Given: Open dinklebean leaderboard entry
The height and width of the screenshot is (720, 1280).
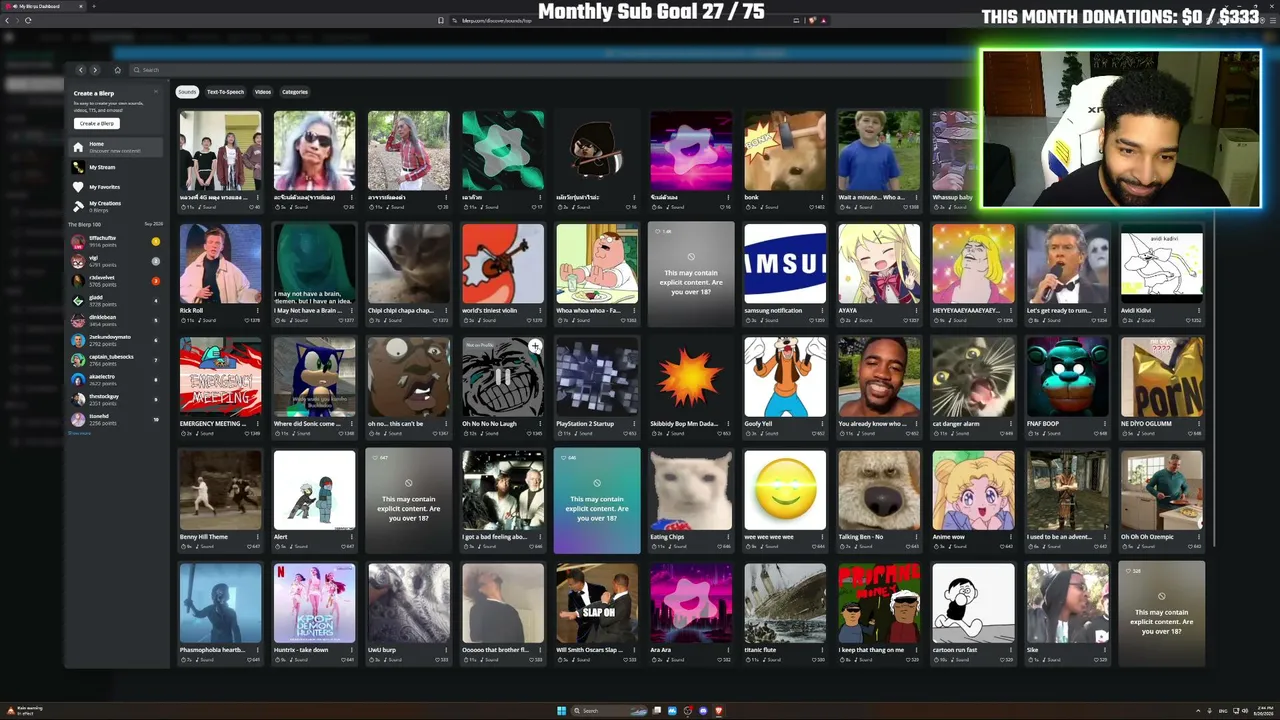Looking at the screenshot, I should click(x=117, y=320).
